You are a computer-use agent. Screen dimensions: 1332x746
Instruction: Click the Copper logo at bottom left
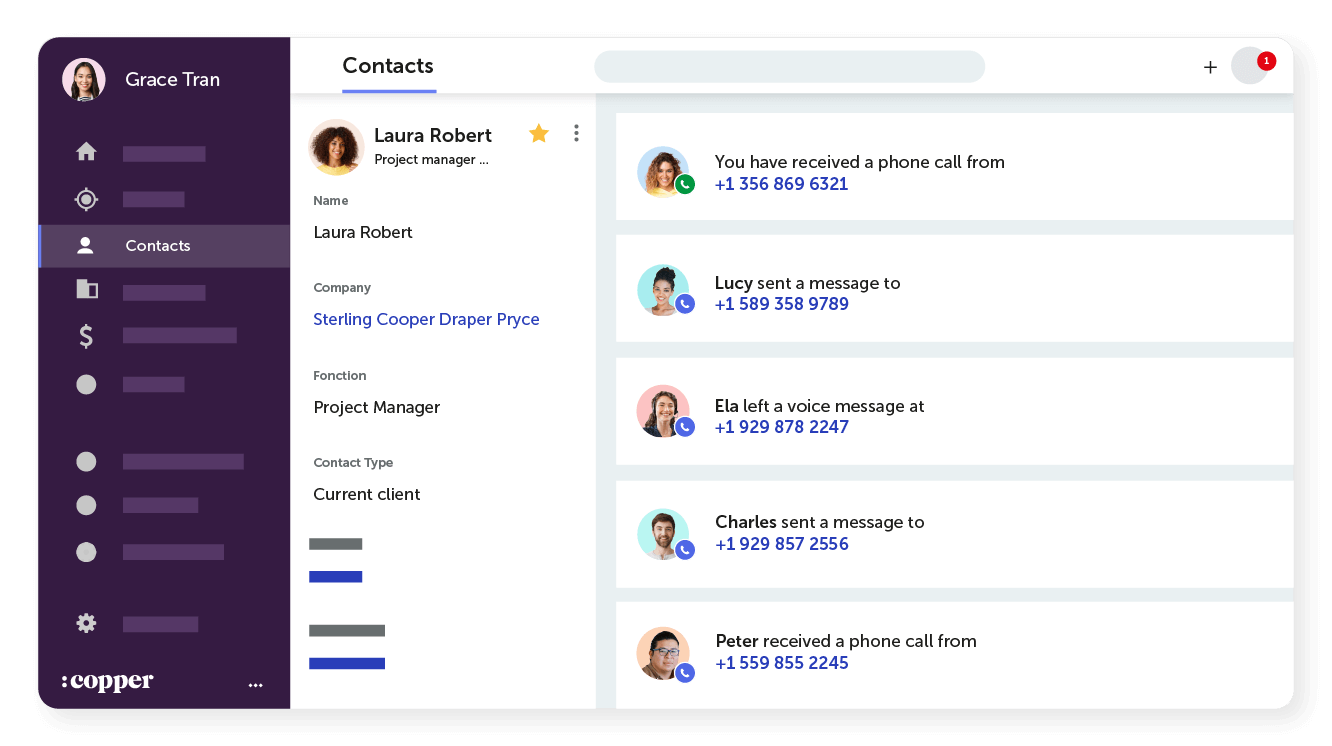coord(107,681)
